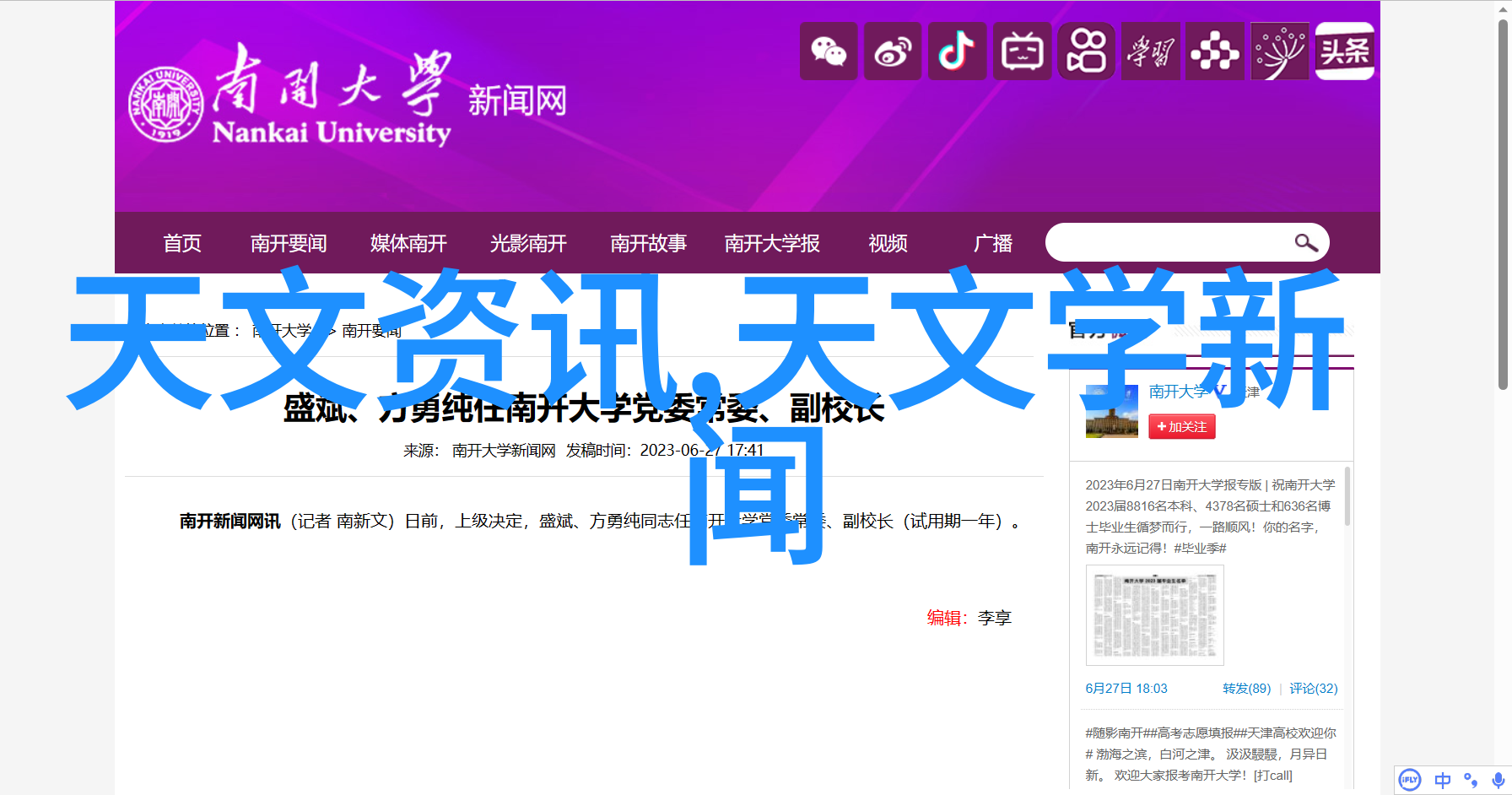The width and height of the screenshot is (1512, 795).
Task: Open the Xuexi calligraphy icon
Action: point(1151,51)
